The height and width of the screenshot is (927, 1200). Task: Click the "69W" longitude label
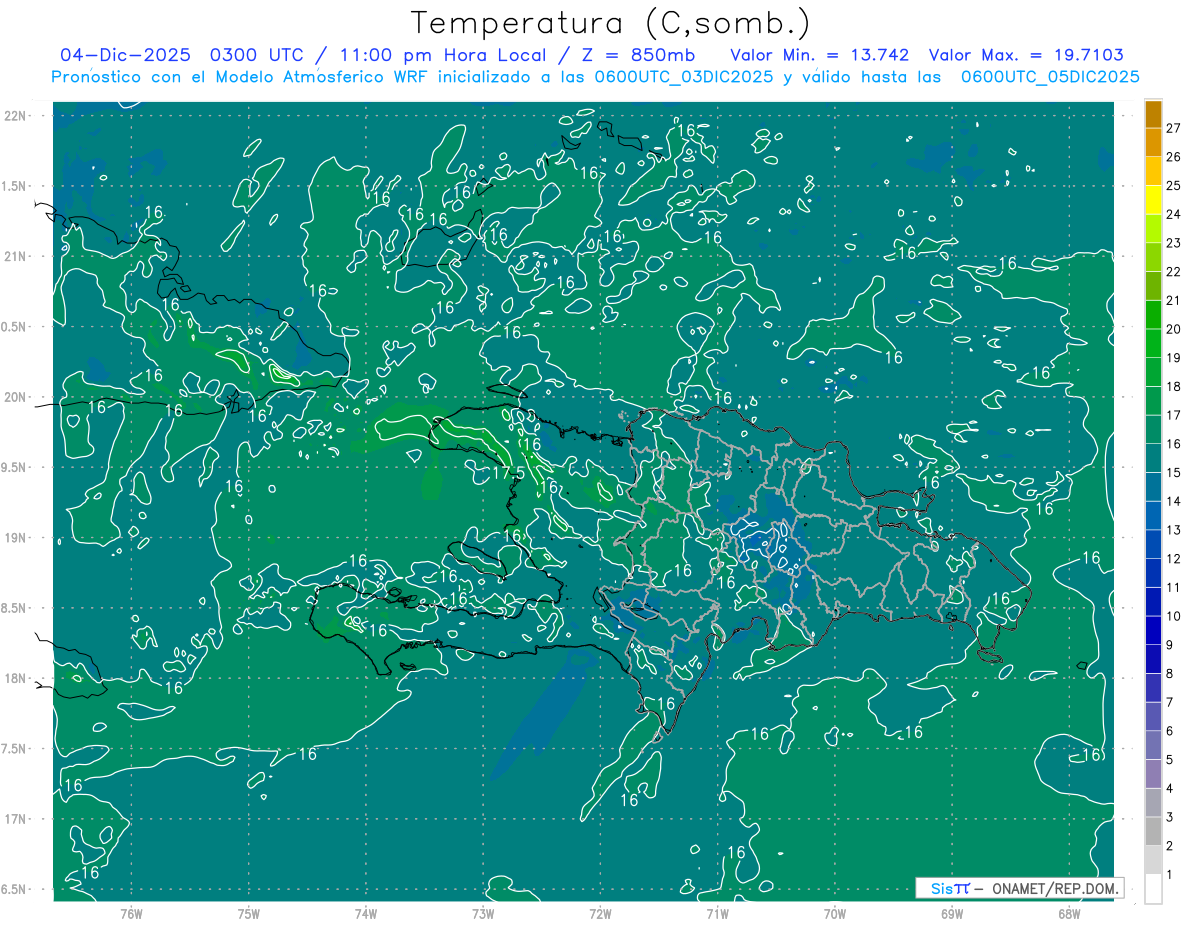click(x=952, y=913)
